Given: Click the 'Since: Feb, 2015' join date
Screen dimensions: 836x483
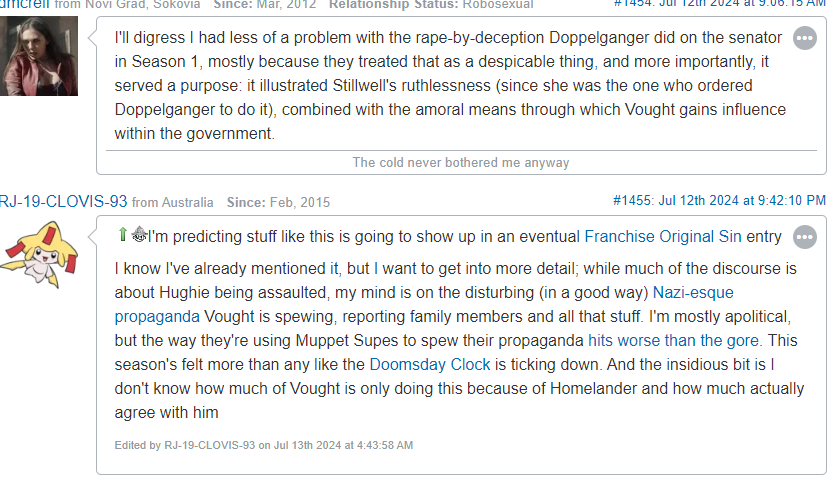Looking at the screenshot, I should point(278,203).
